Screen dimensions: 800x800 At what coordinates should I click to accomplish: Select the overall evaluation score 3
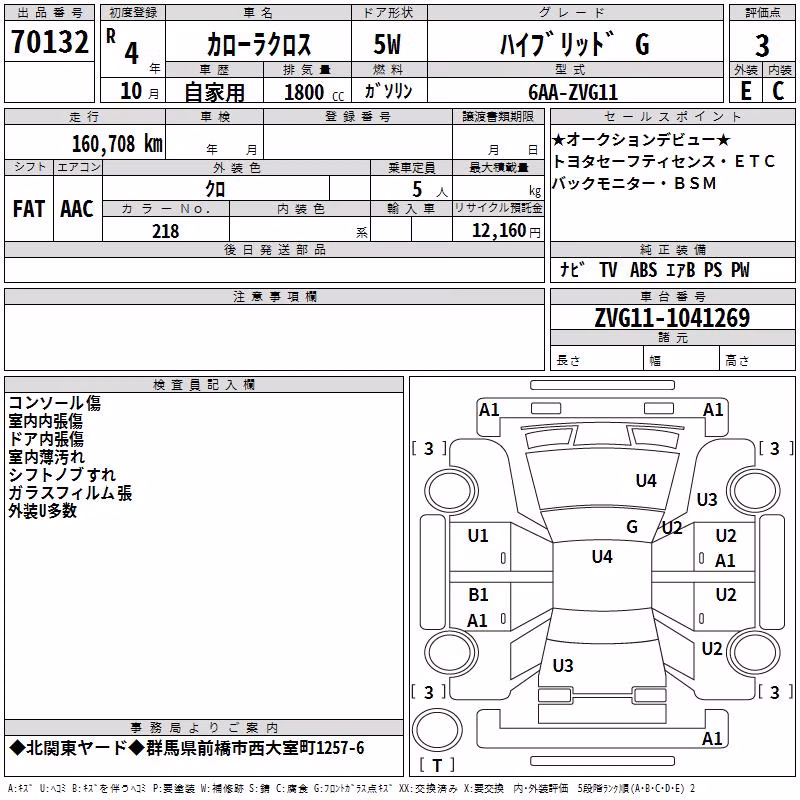click(762, 46)
